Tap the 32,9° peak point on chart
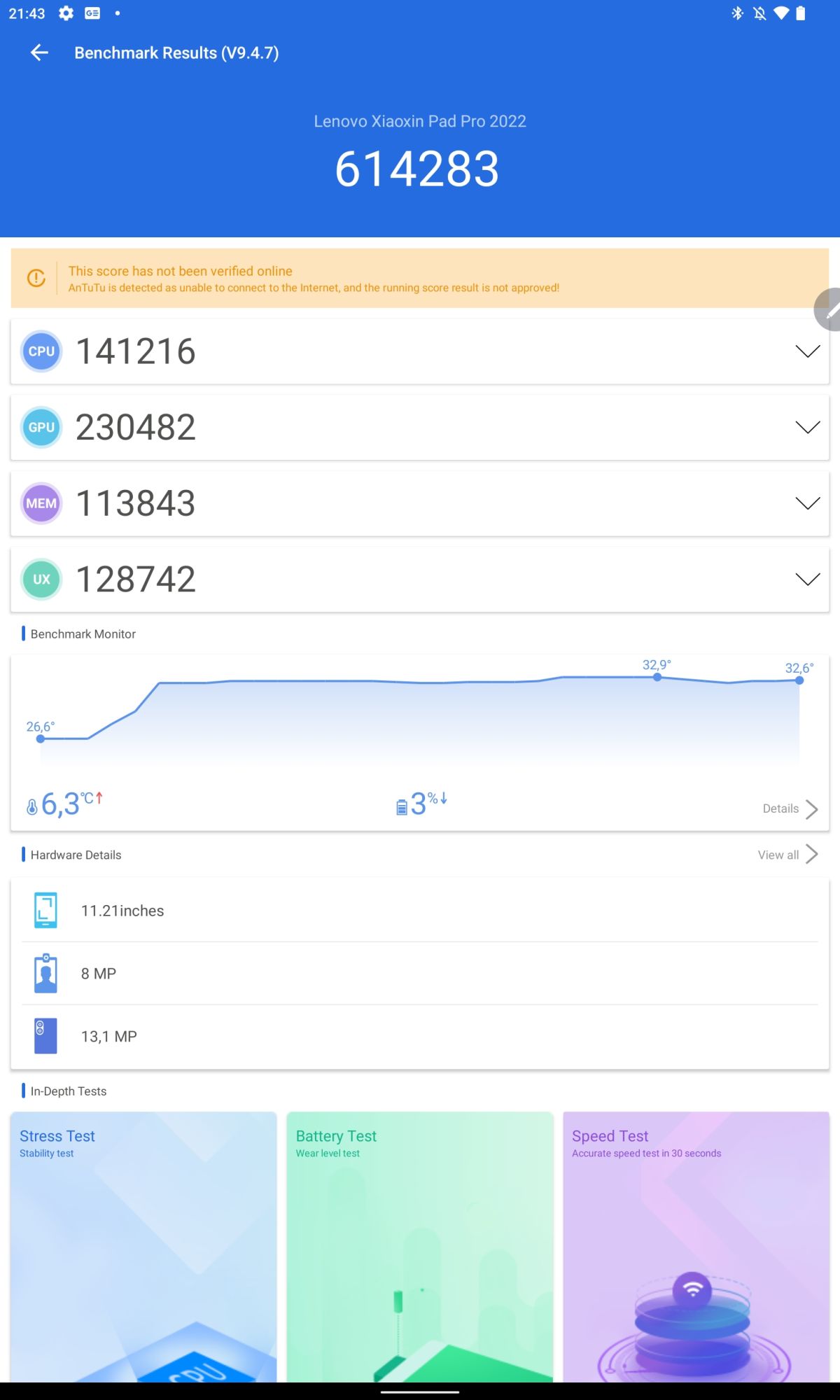This screenshot has height=1400, width=840. point(657,677)
